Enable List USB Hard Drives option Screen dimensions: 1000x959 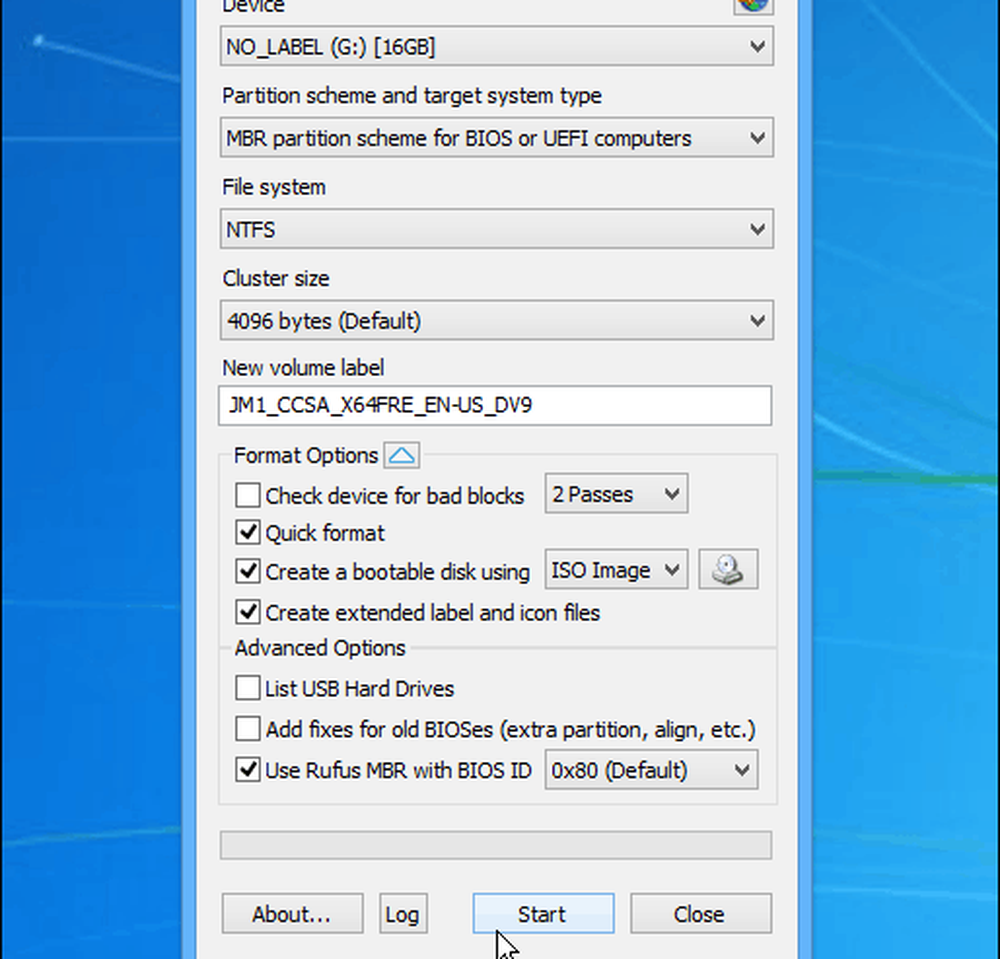[247, 688]
